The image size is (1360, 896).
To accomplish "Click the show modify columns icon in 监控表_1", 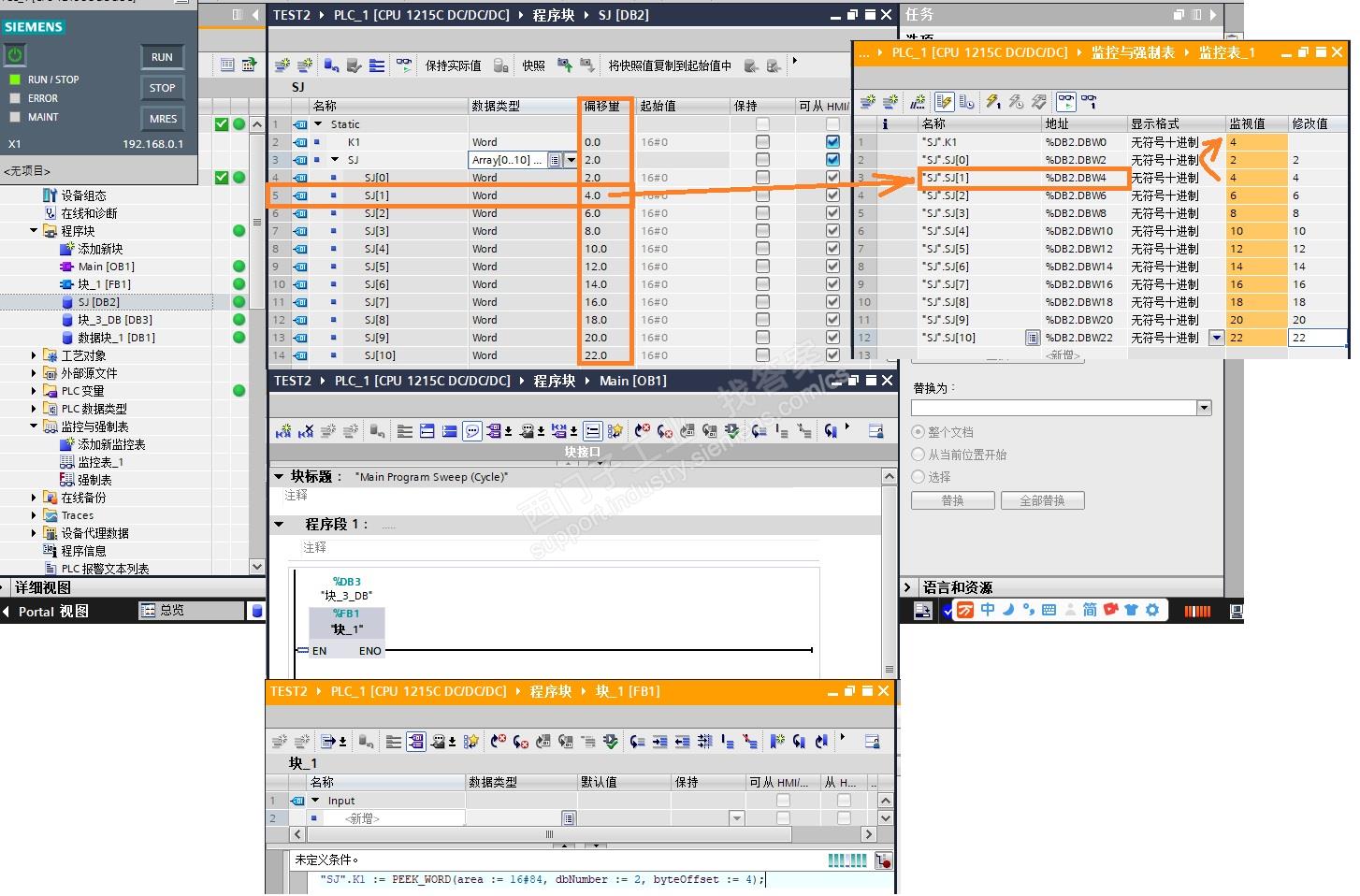I will coord(944,101).
